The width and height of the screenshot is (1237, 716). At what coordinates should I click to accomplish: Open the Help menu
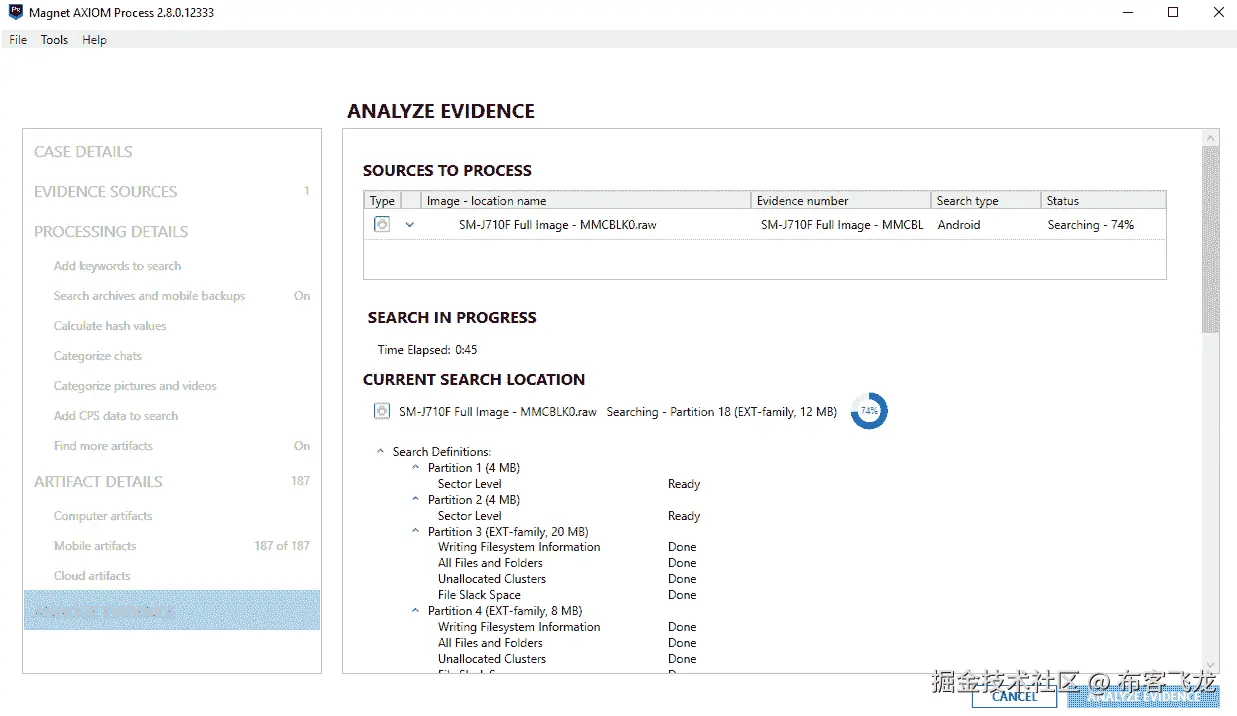click(x=94, y=40)
